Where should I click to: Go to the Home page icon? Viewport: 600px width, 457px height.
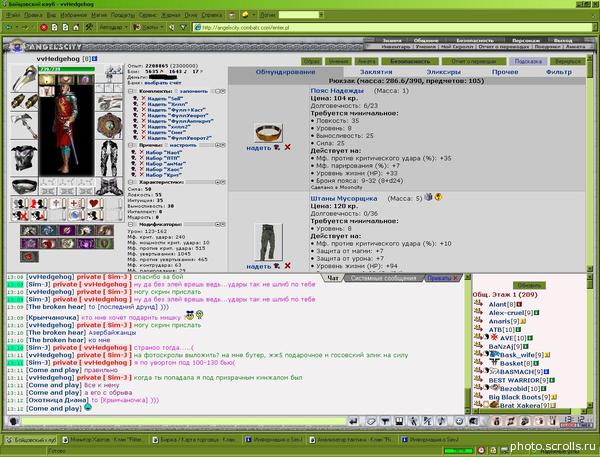(x=76, y=28)
